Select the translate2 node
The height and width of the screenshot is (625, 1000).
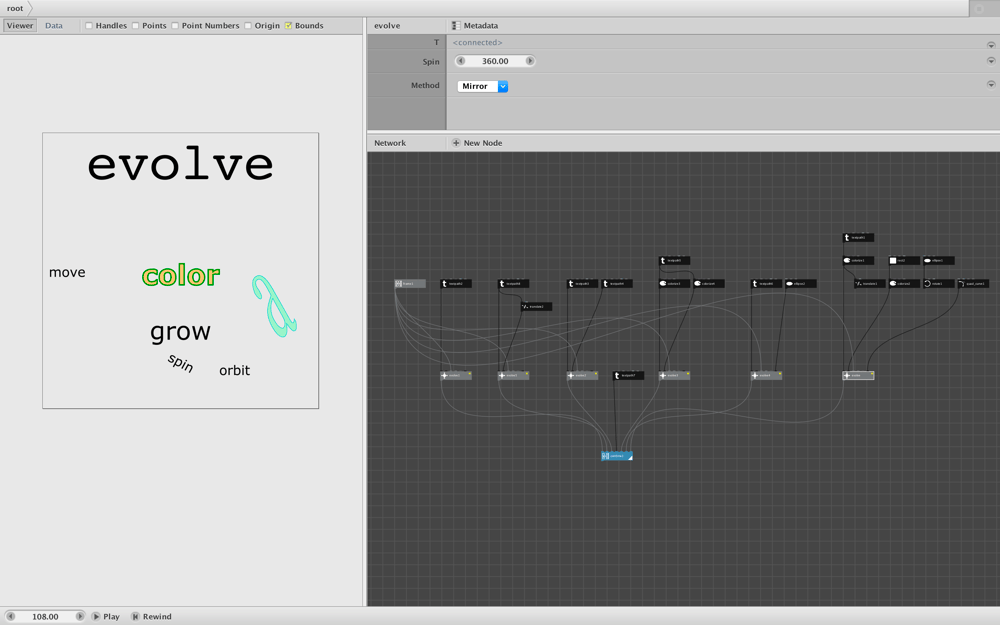pos(536,307)
